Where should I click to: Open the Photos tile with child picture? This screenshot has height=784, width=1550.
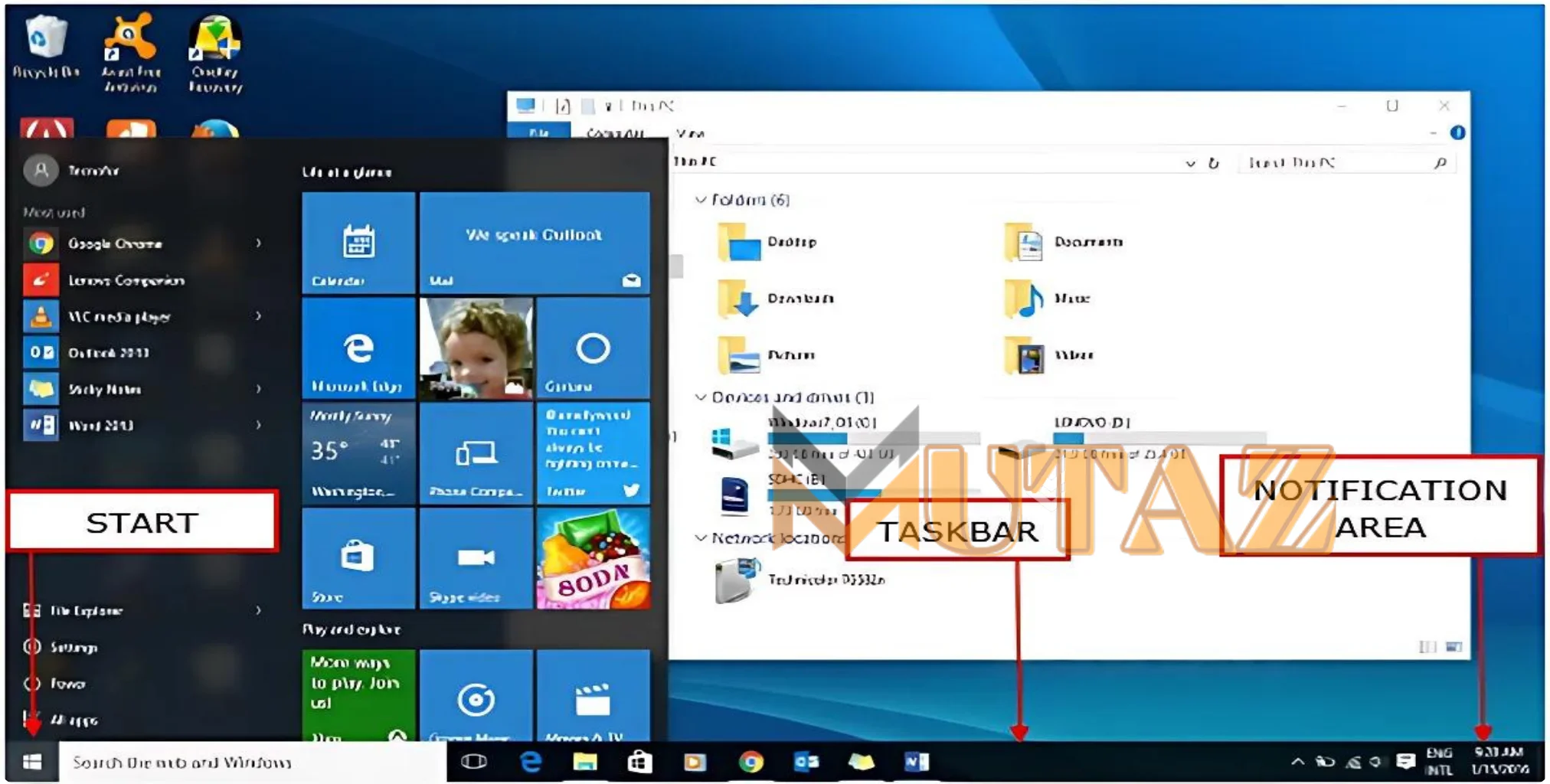476,348
